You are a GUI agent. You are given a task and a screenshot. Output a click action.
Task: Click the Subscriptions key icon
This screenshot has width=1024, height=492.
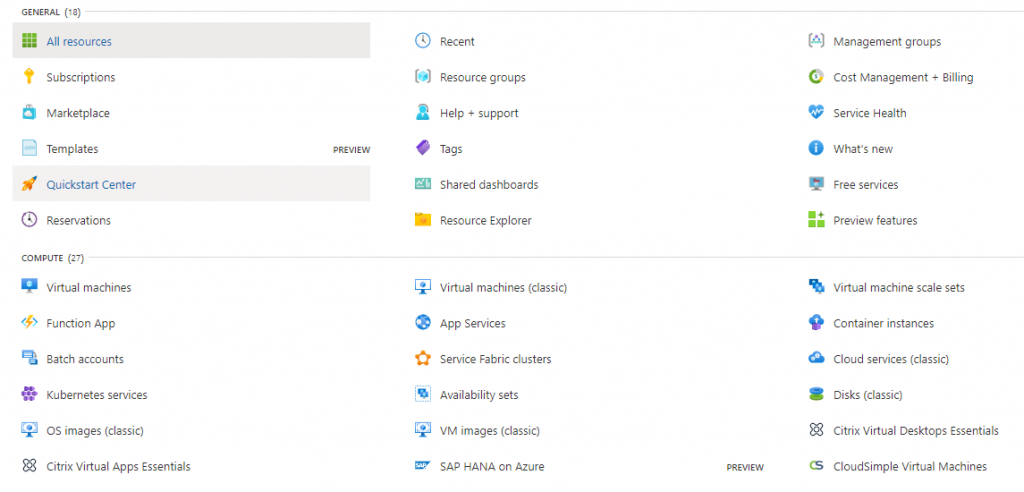point(29,76)
